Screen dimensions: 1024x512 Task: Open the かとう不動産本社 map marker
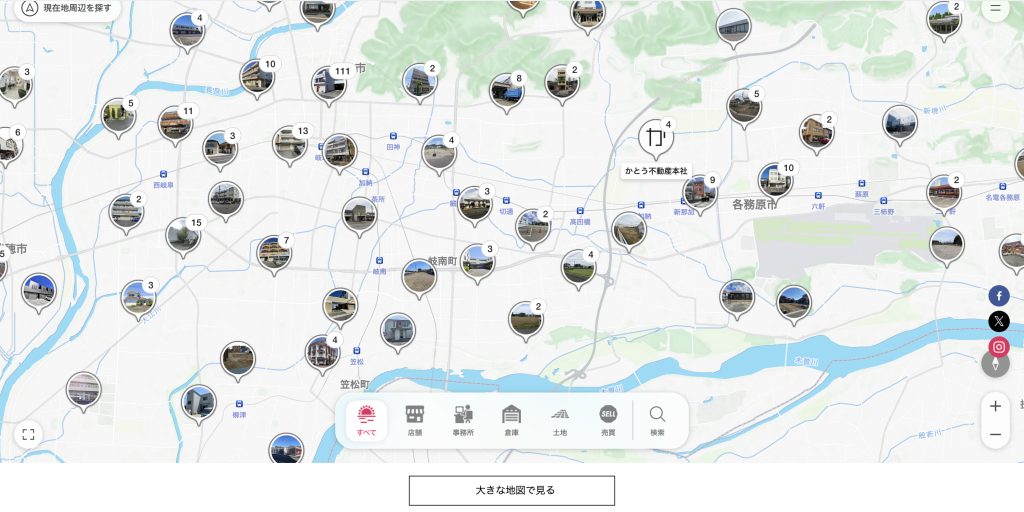[655, 138]
